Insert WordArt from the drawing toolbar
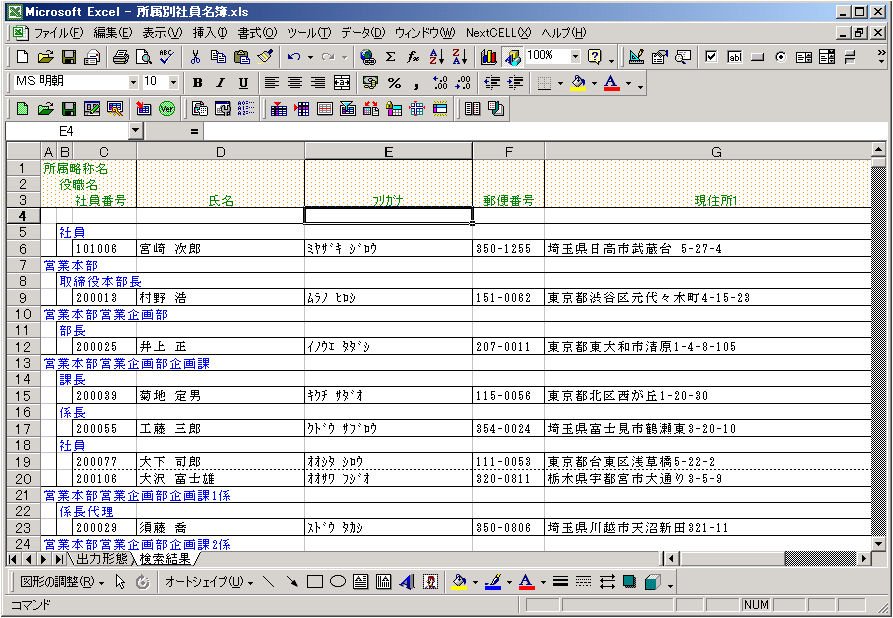 pos(407,582)
